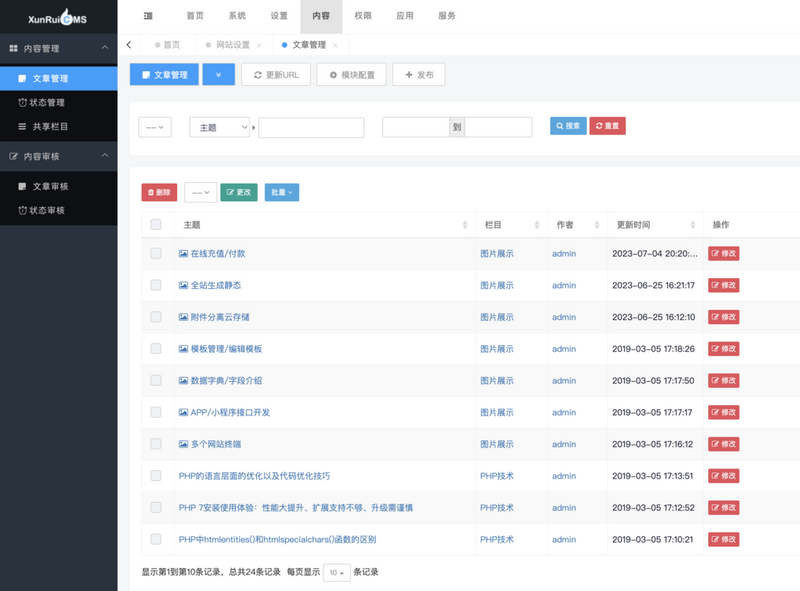Viewport: 800px width, 591px height.
Task: Click the red 删除 button
Action: (159, 192)
